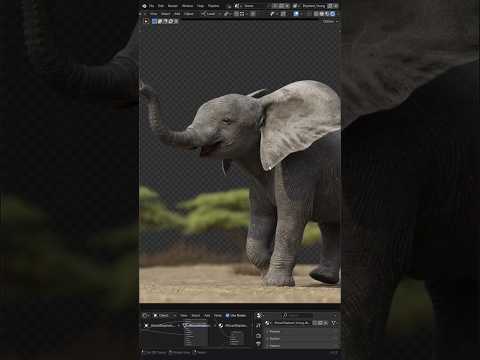The image size is (480, 360).
Task: Switch to rendered viewport shading
Action: coord(333,14)
